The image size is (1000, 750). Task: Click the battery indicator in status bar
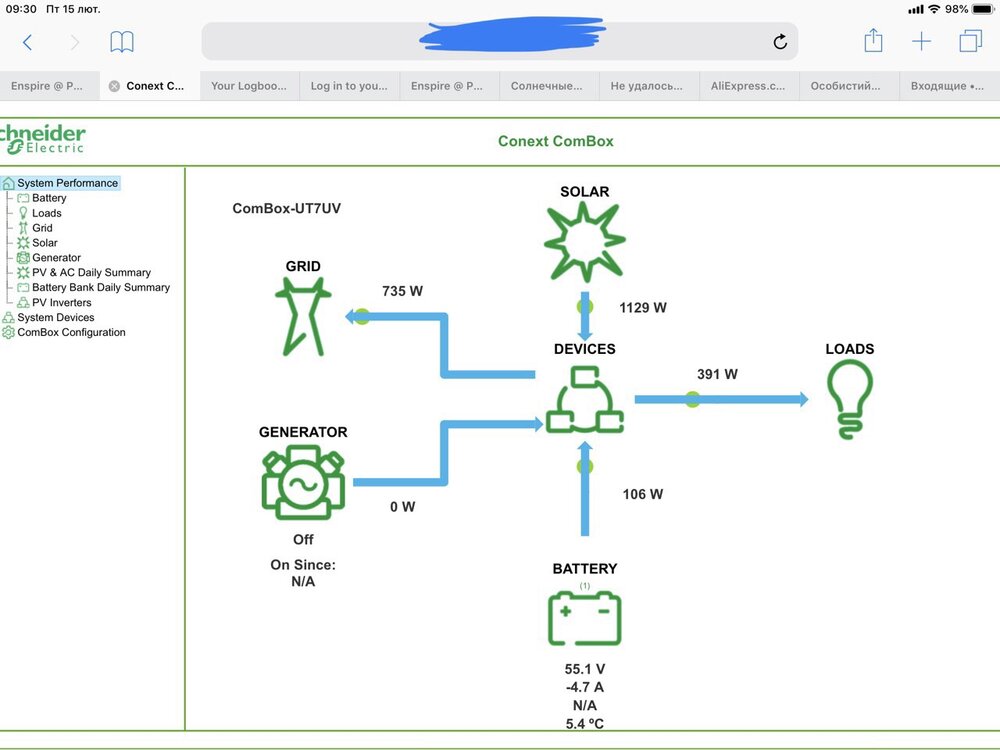983,9
